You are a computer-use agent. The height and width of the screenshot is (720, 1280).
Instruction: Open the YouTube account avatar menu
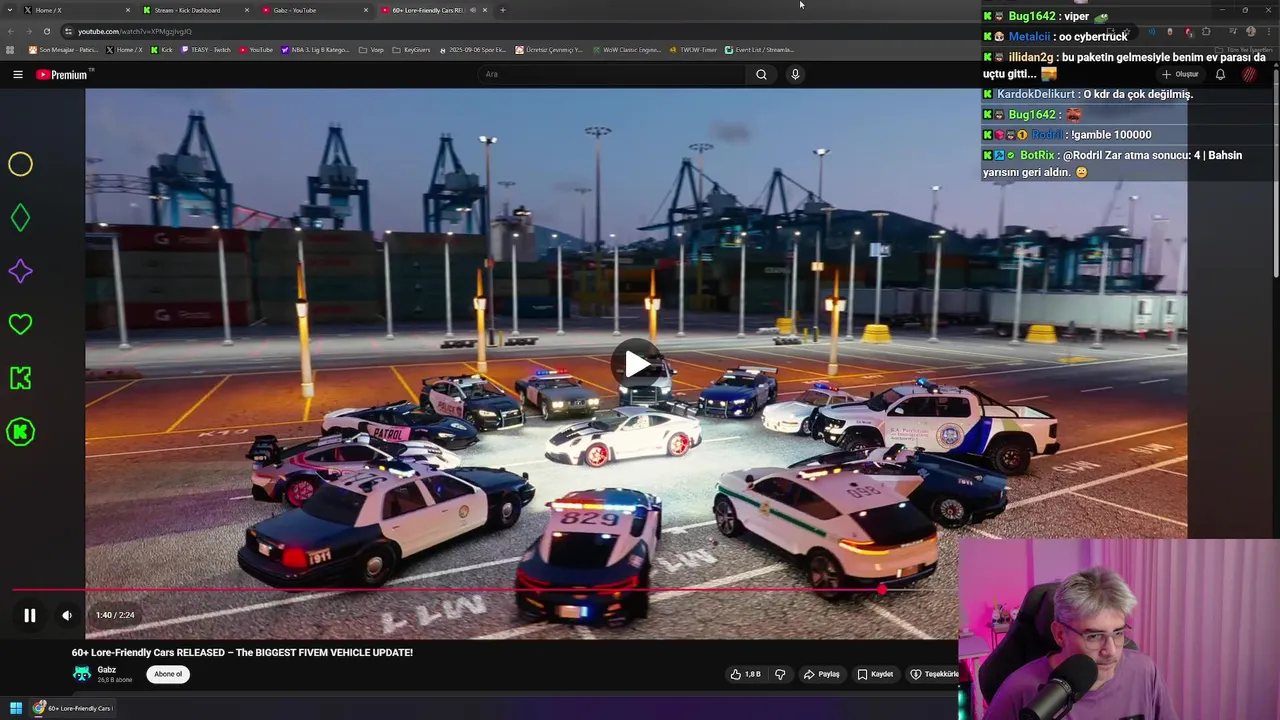pyautogui.click(x=1249, y=74)
